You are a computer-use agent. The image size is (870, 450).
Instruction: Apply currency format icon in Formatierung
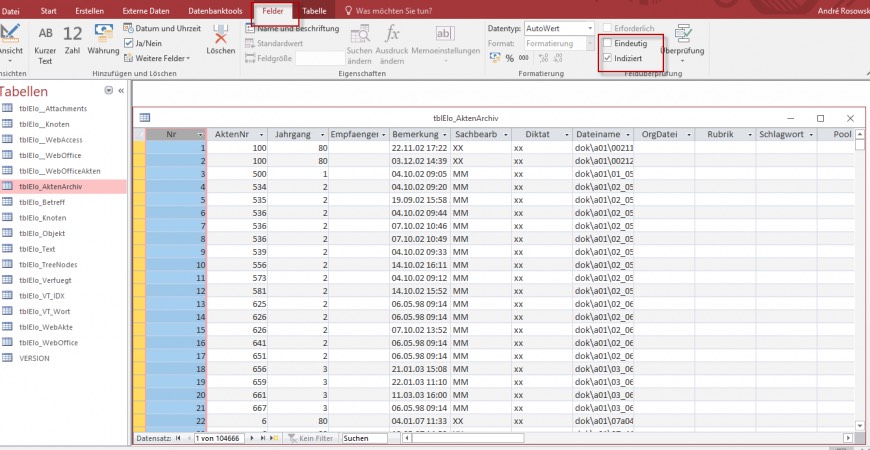tap(495, 58)
